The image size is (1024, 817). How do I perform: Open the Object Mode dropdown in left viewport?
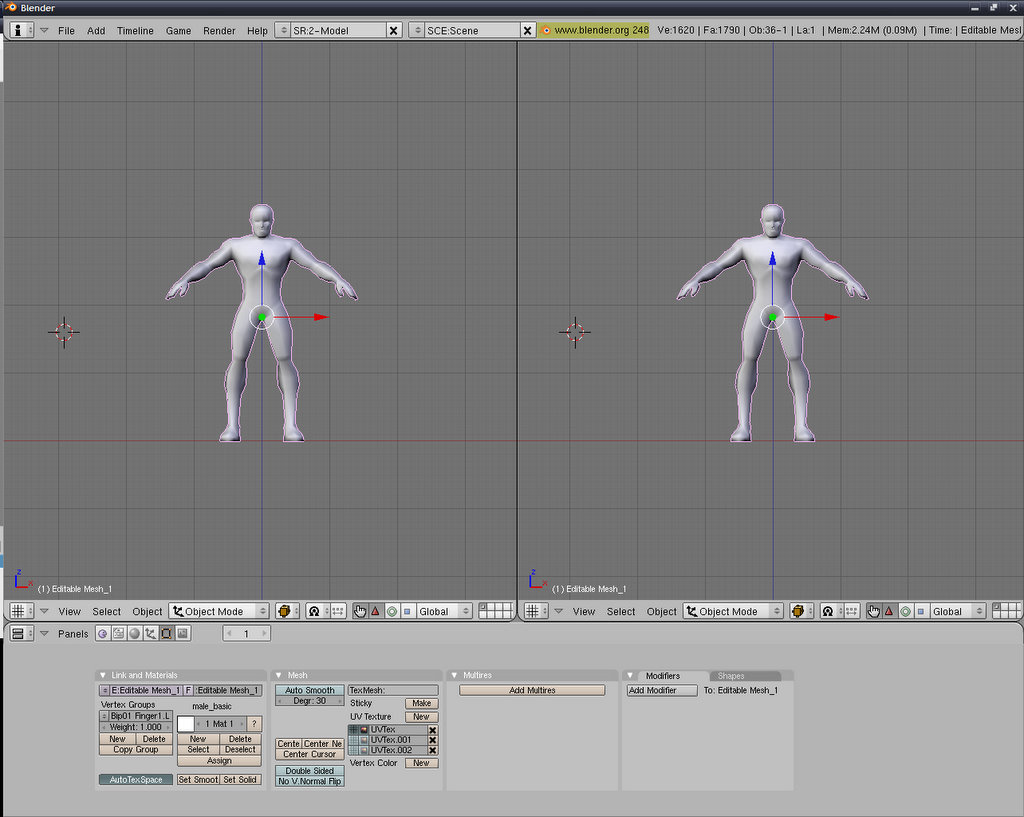point(219,611)
